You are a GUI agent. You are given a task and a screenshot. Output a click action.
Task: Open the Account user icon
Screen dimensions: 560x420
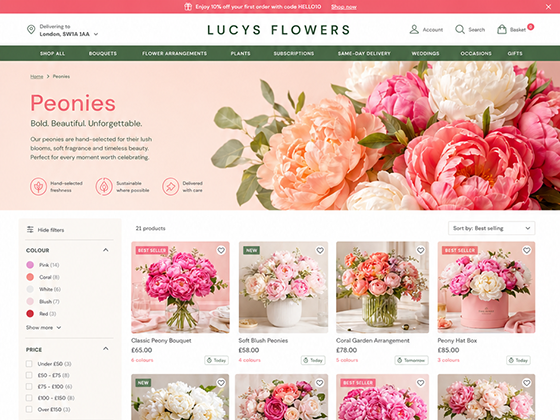[x=414, y=29]
